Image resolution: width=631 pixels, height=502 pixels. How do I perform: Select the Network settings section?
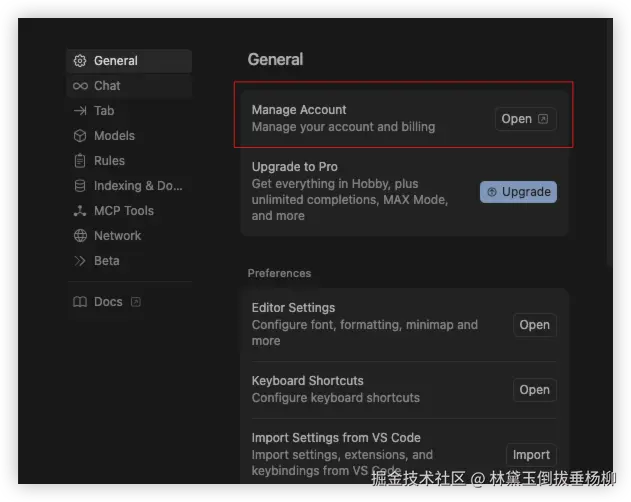pos(117,236)
